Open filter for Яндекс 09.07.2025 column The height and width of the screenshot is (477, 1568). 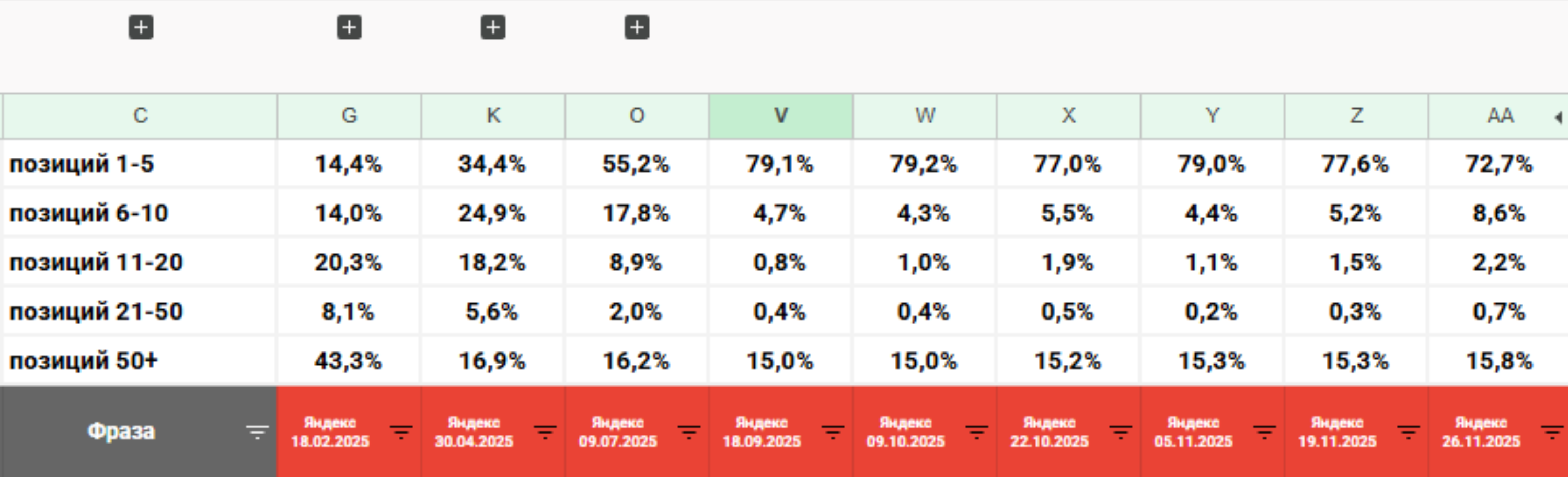coord(689,433)
